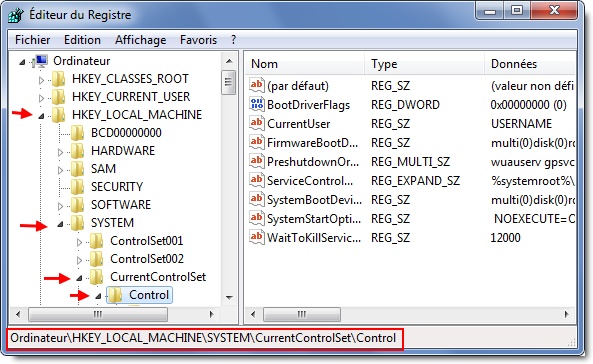Image resolution: width=593 pixels, height=364 pixels.
Task: Collapse the Control key
Action: (x=98, y=296)
